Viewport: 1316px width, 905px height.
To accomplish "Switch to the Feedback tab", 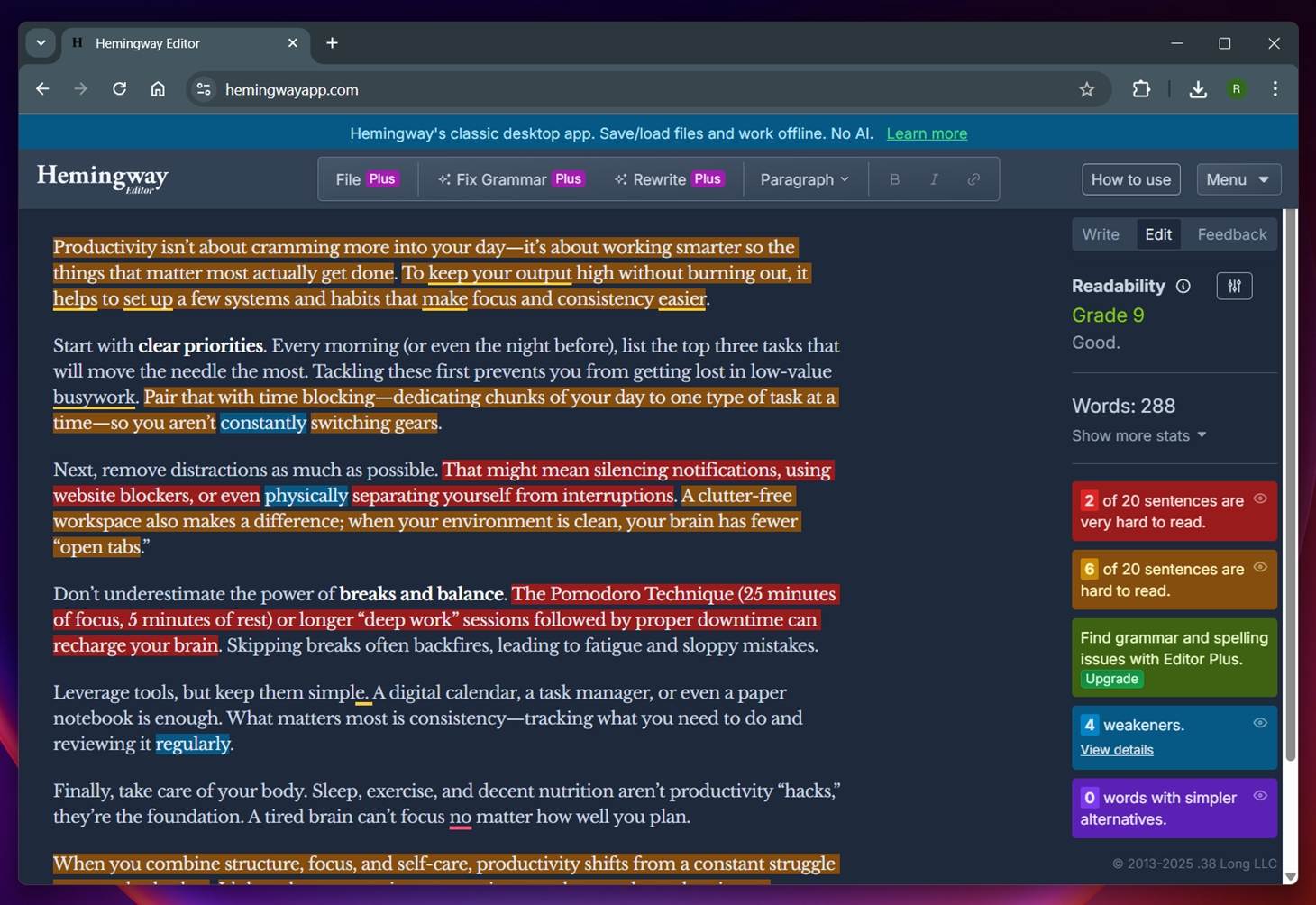I will (1231, 234).
